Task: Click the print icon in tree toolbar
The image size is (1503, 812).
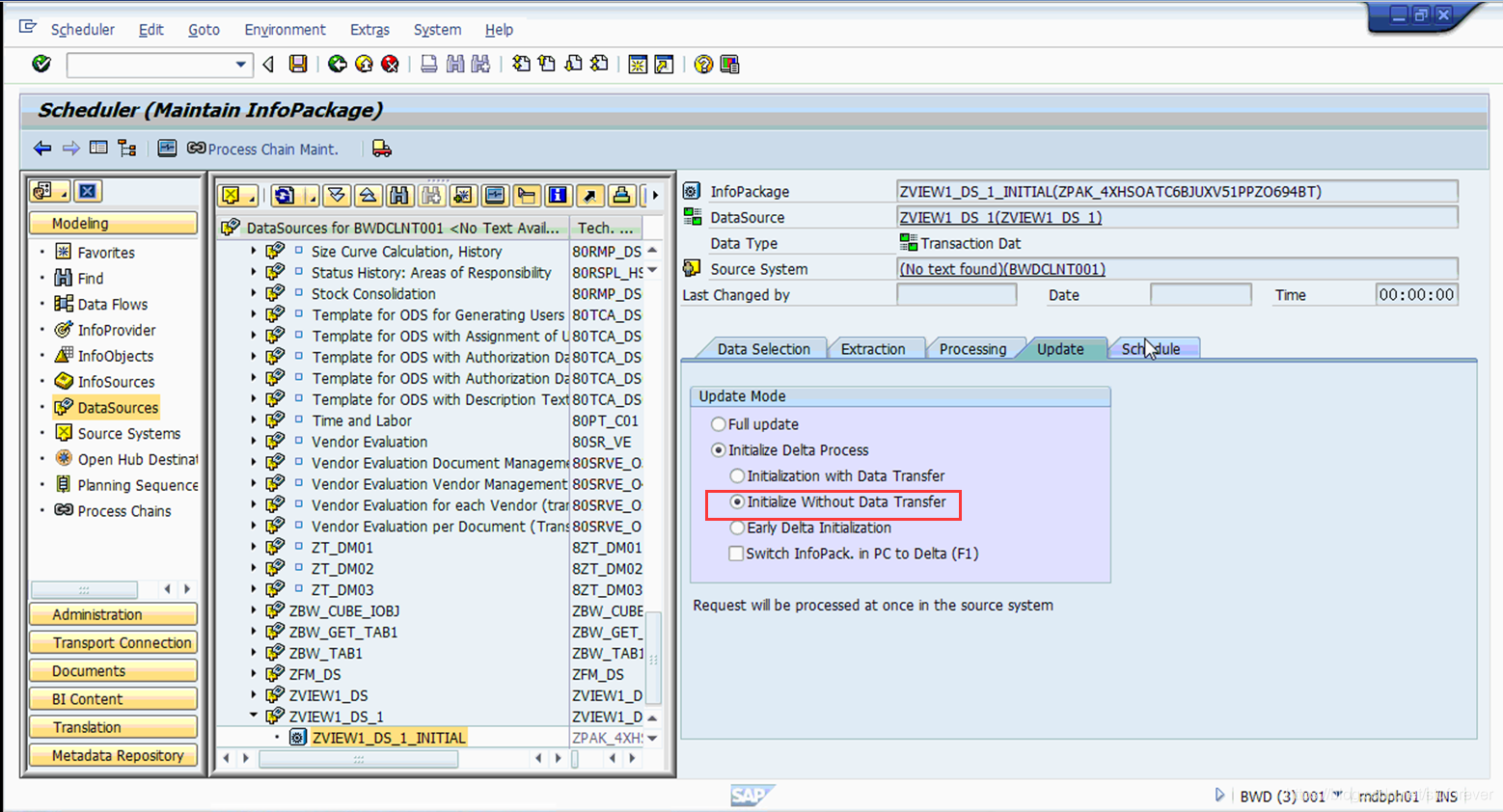Action: click(621, 196)
